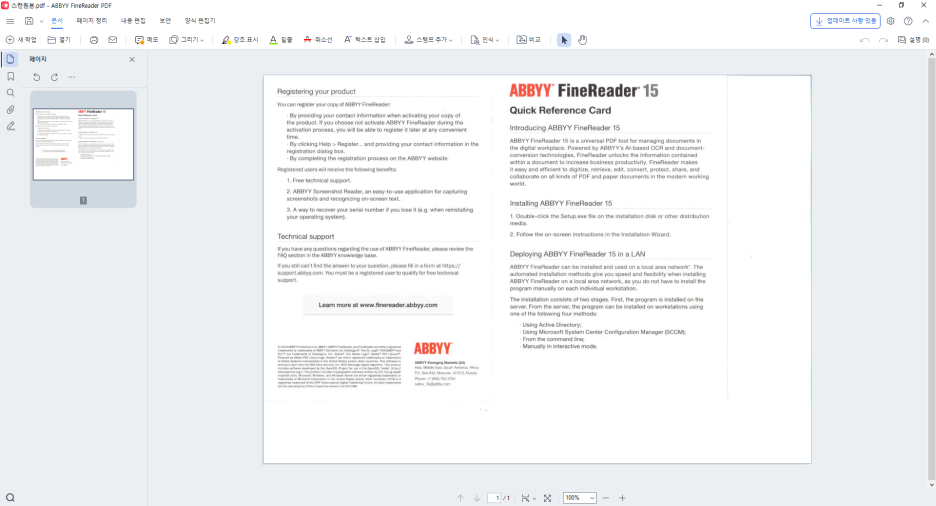This screenshot has width=936, height=506.
Task: Open the 보안 tab
Action: (x=165, y=21)
